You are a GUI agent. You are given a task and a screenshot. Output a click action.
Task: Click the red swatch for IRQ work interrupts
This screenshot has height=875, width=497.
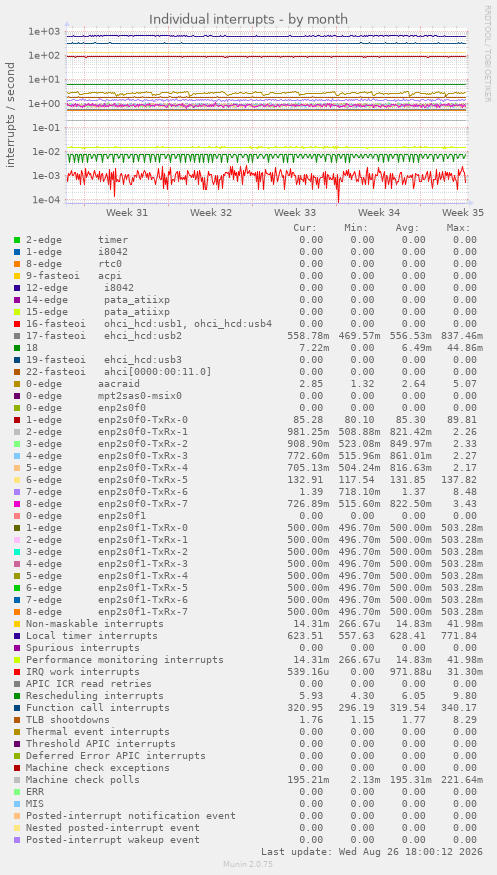[x=17, y=672]
